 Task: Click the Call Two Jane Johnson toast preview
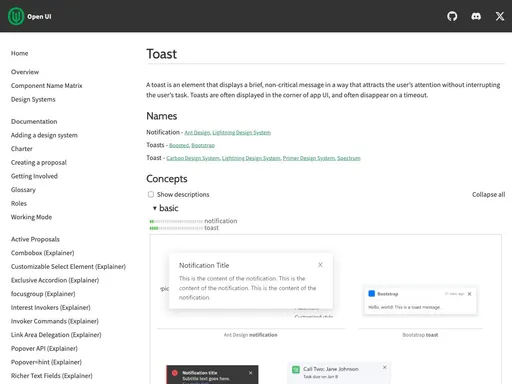(339, 373)
